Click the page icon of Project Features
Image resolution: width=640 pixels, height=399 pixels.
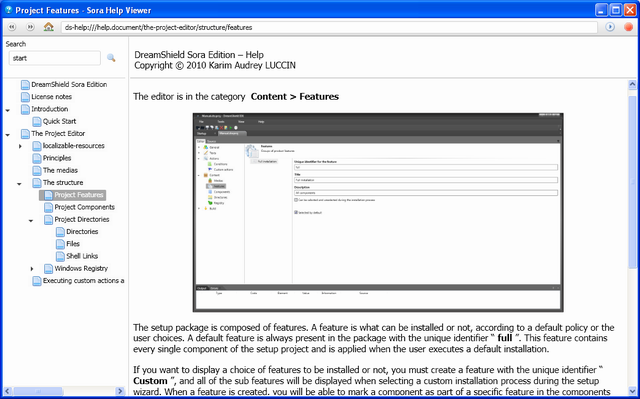coord(48,195)
